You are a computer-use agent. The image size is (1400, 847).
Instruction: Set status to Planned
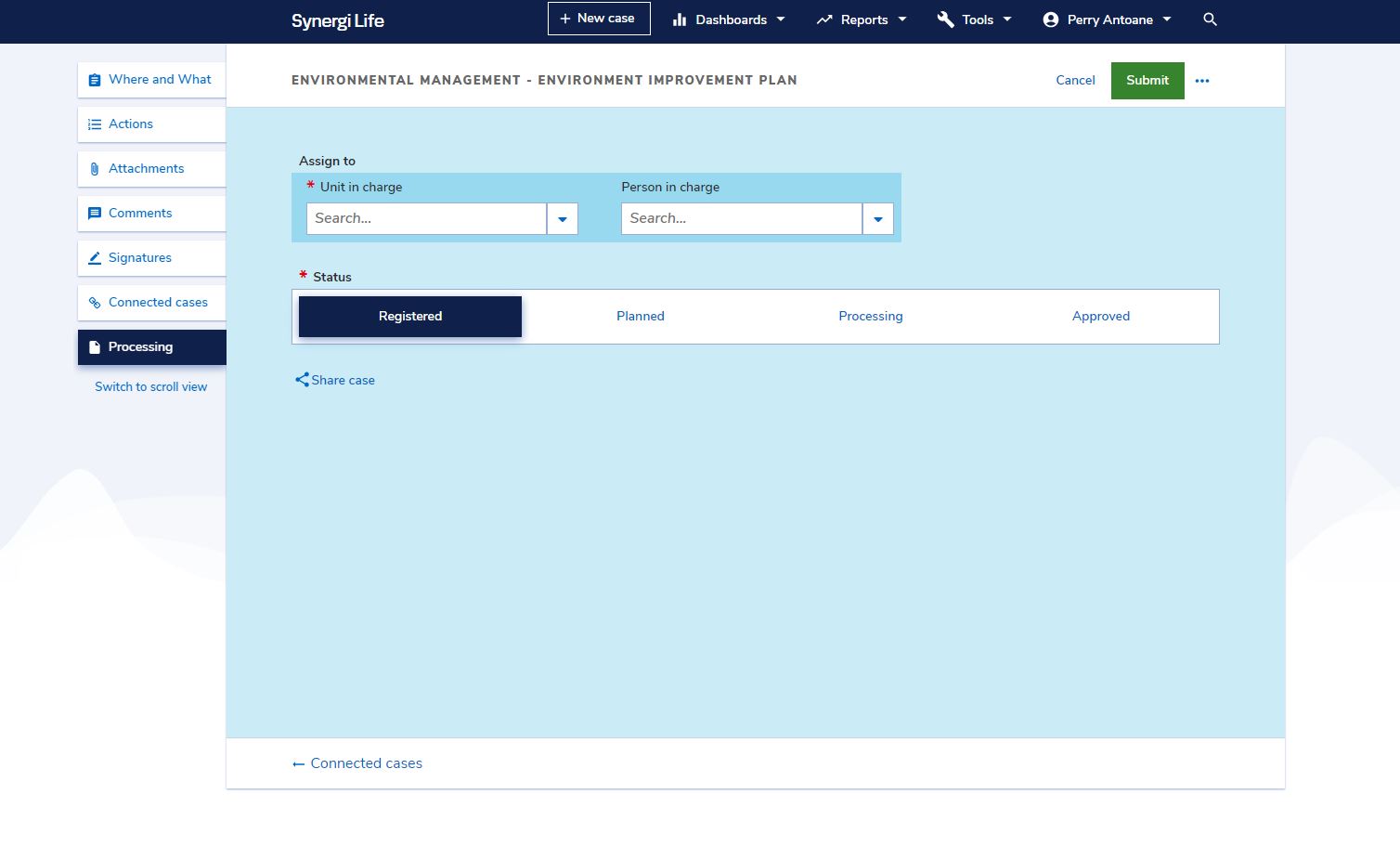pos(640,316)
